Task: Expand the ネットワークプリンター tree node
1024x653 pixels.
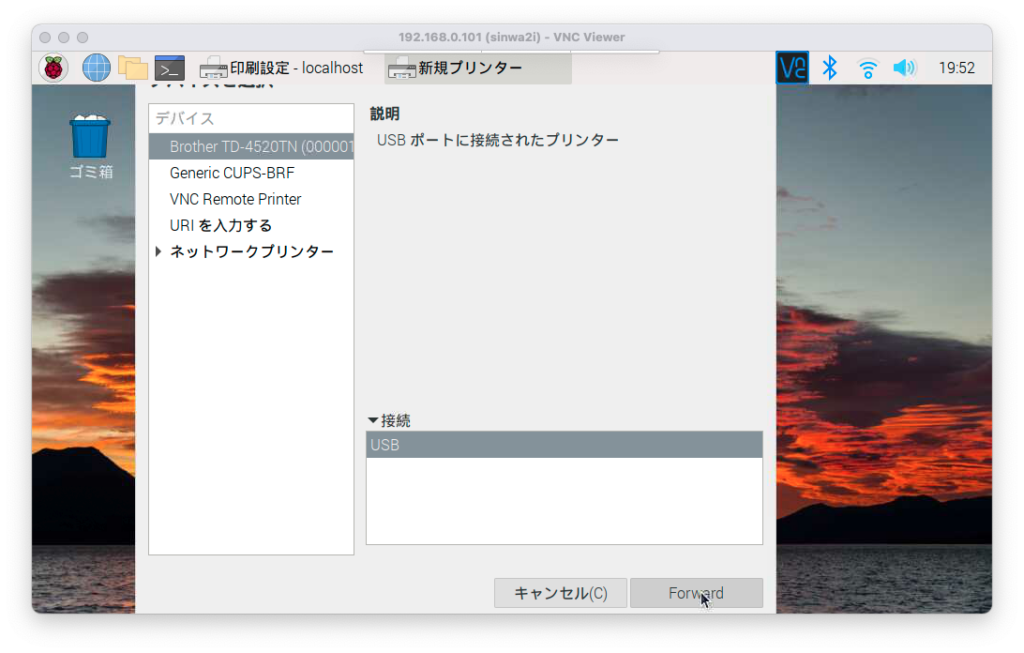Action: [159, 252]
